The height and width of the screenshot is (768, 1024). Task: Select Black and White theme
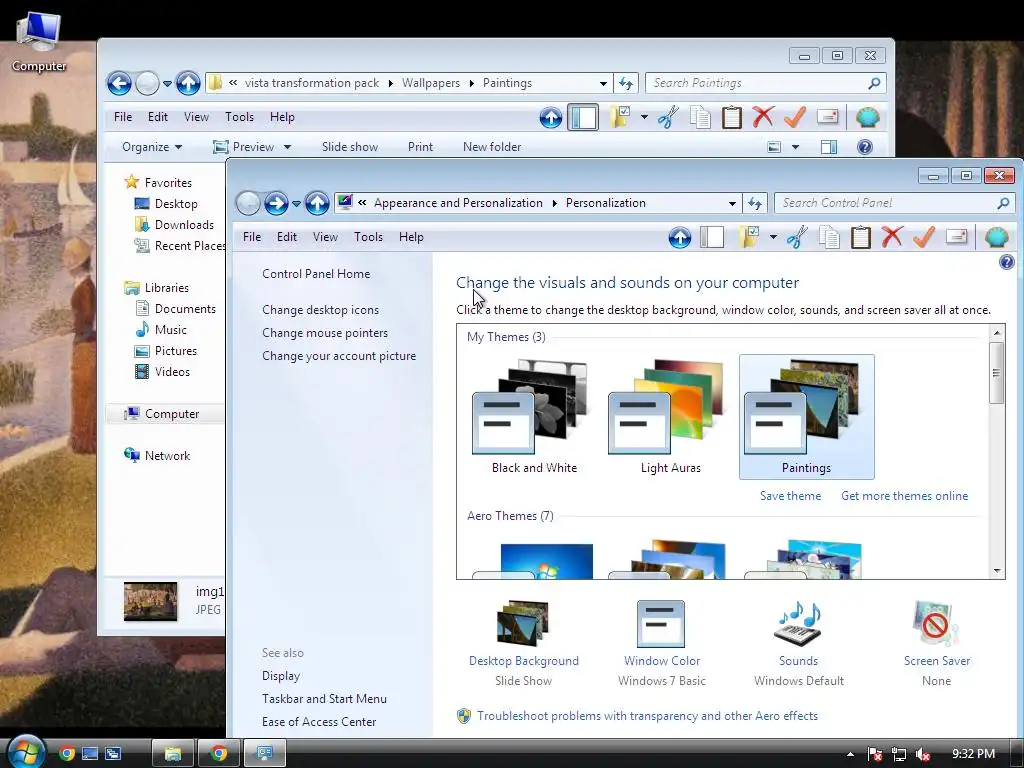point(534,417)
